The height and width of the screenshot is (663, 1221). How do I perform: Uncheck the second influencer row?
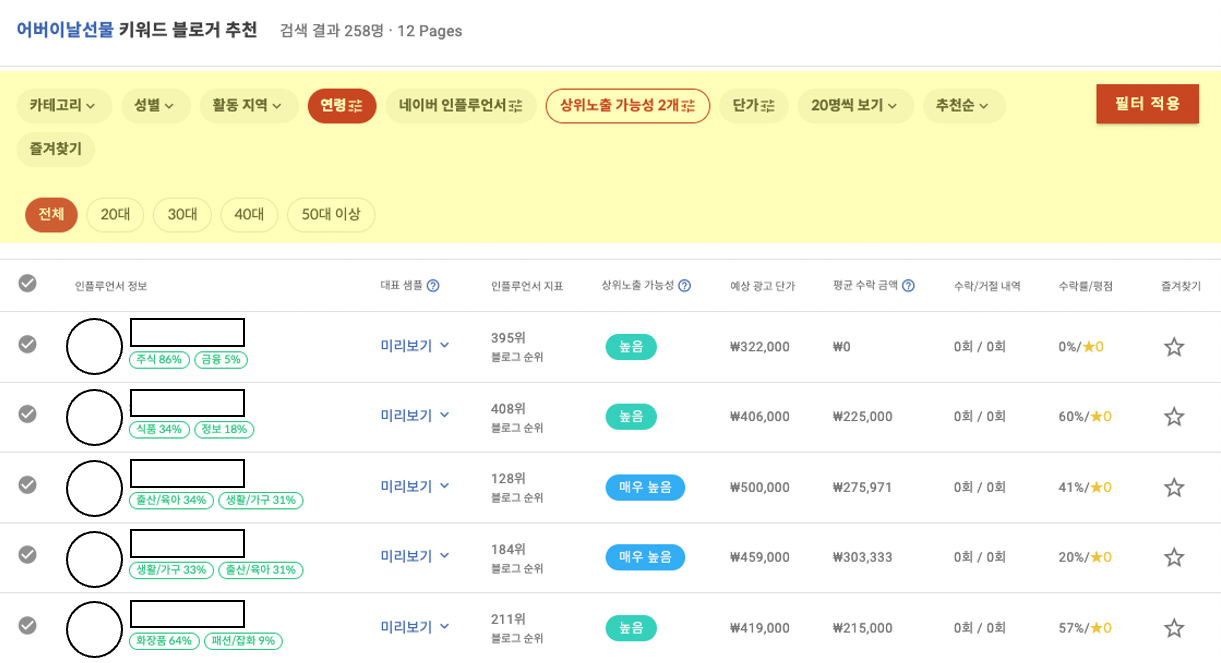(28, 416)
